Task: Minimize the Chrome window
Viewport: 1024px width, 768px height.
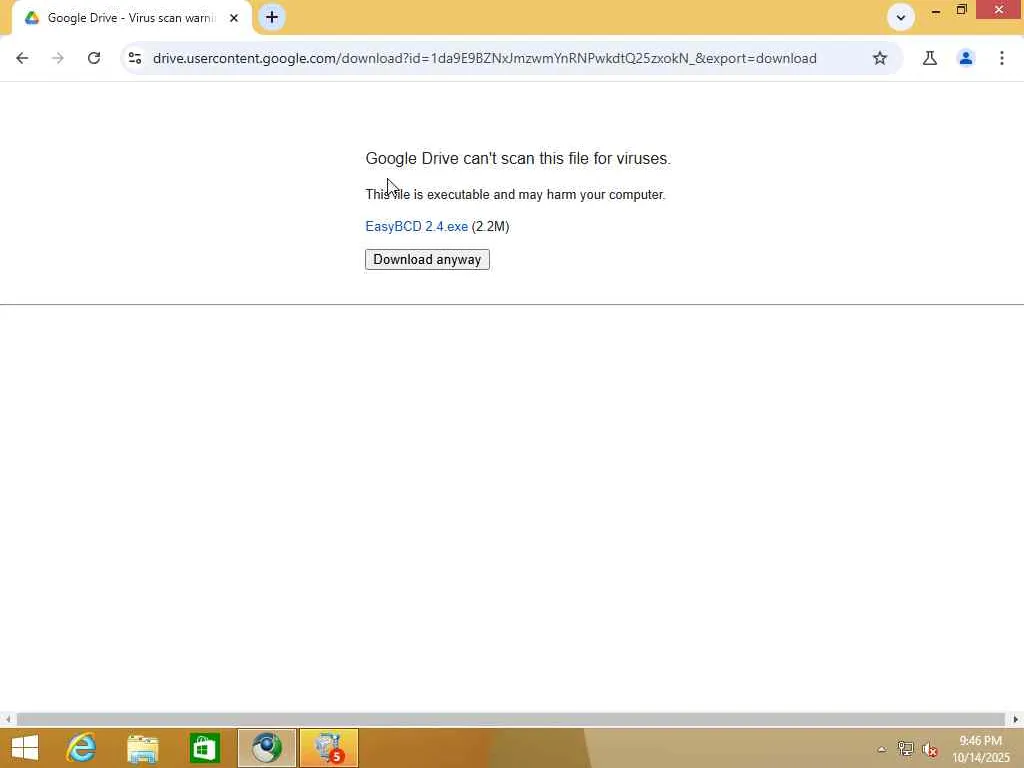Action: 936,11
